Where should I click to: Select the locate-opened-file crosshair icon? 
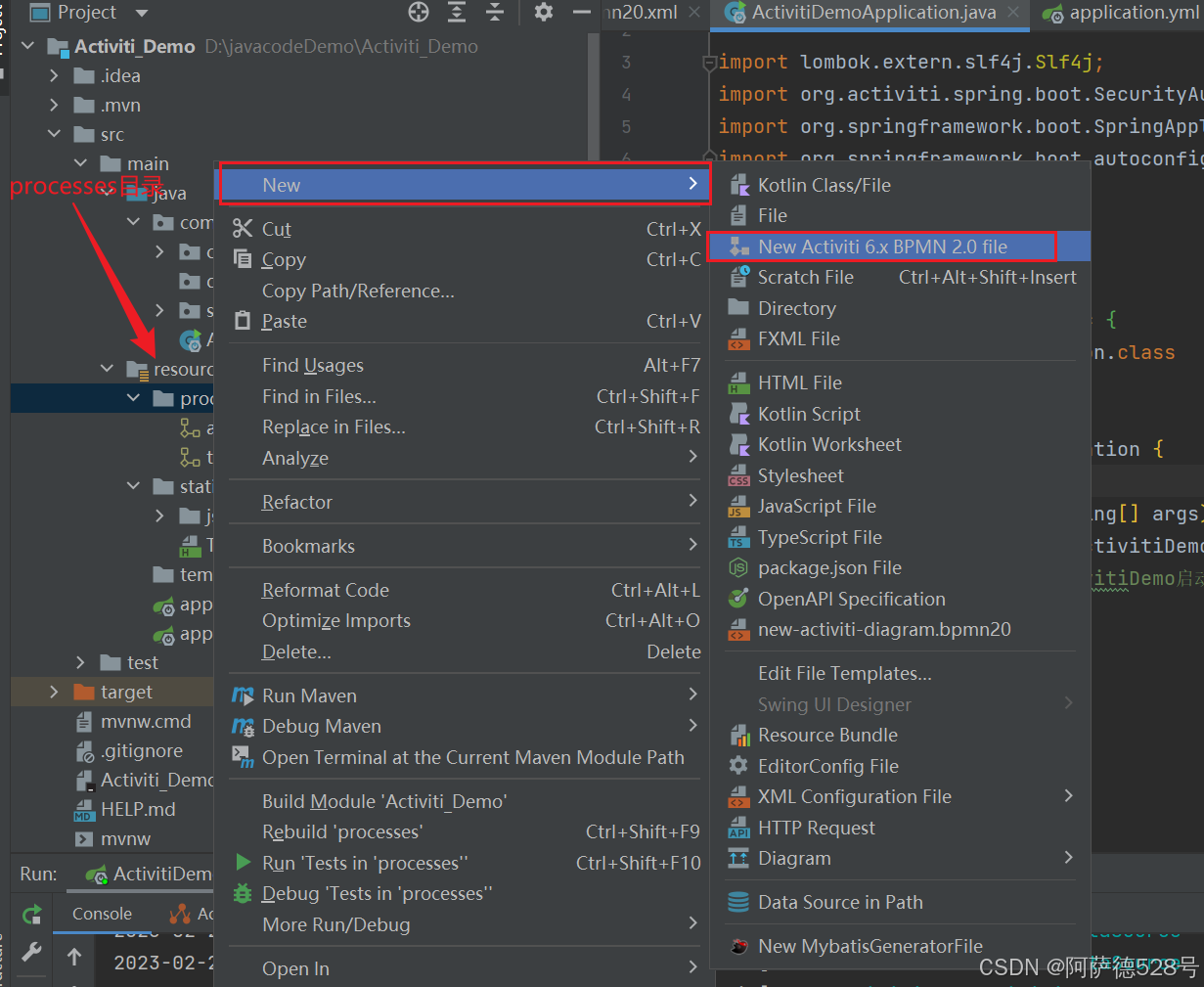coord(419,13)
